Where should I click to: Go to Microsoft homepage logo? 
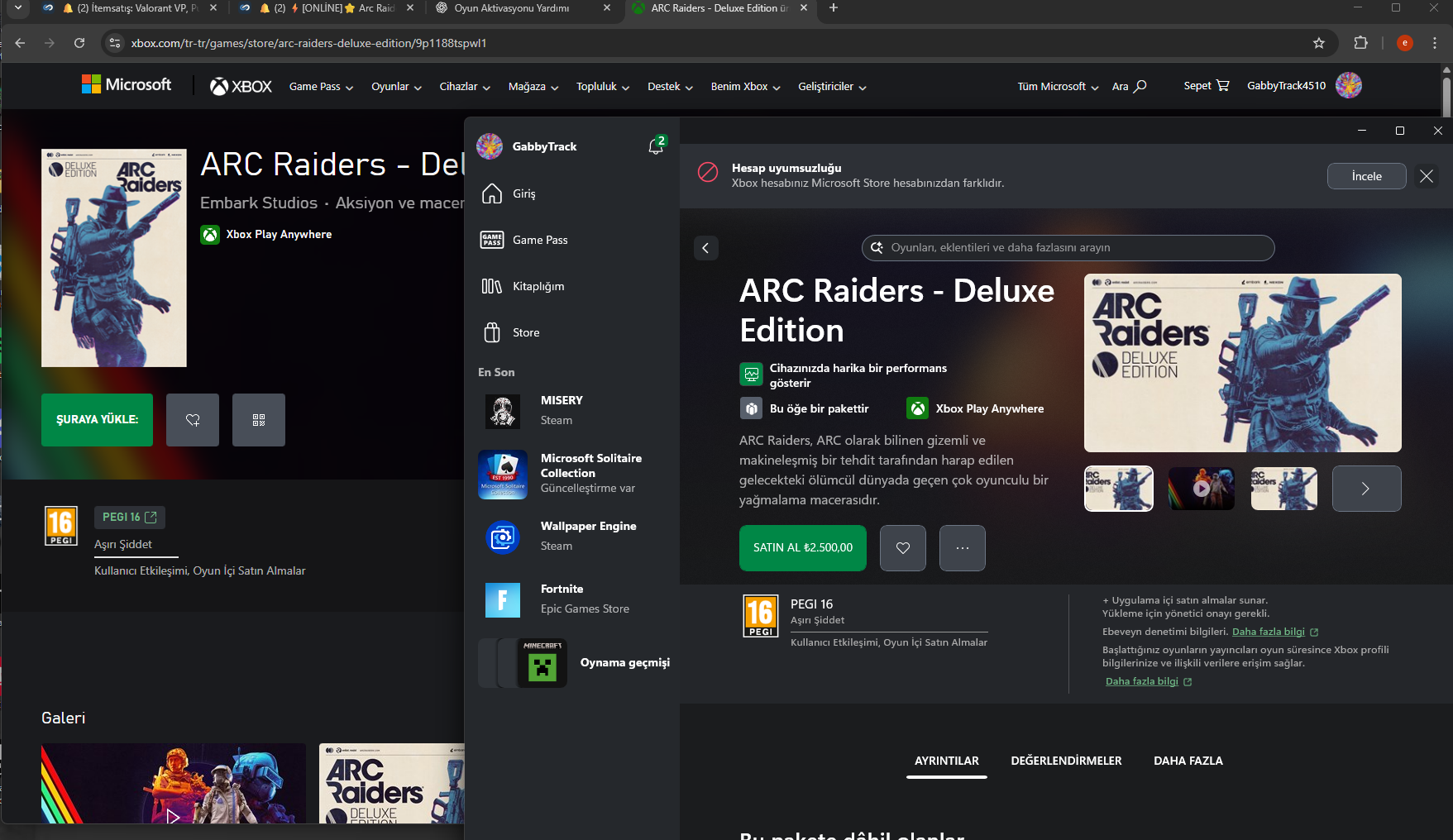coord(127,84)
